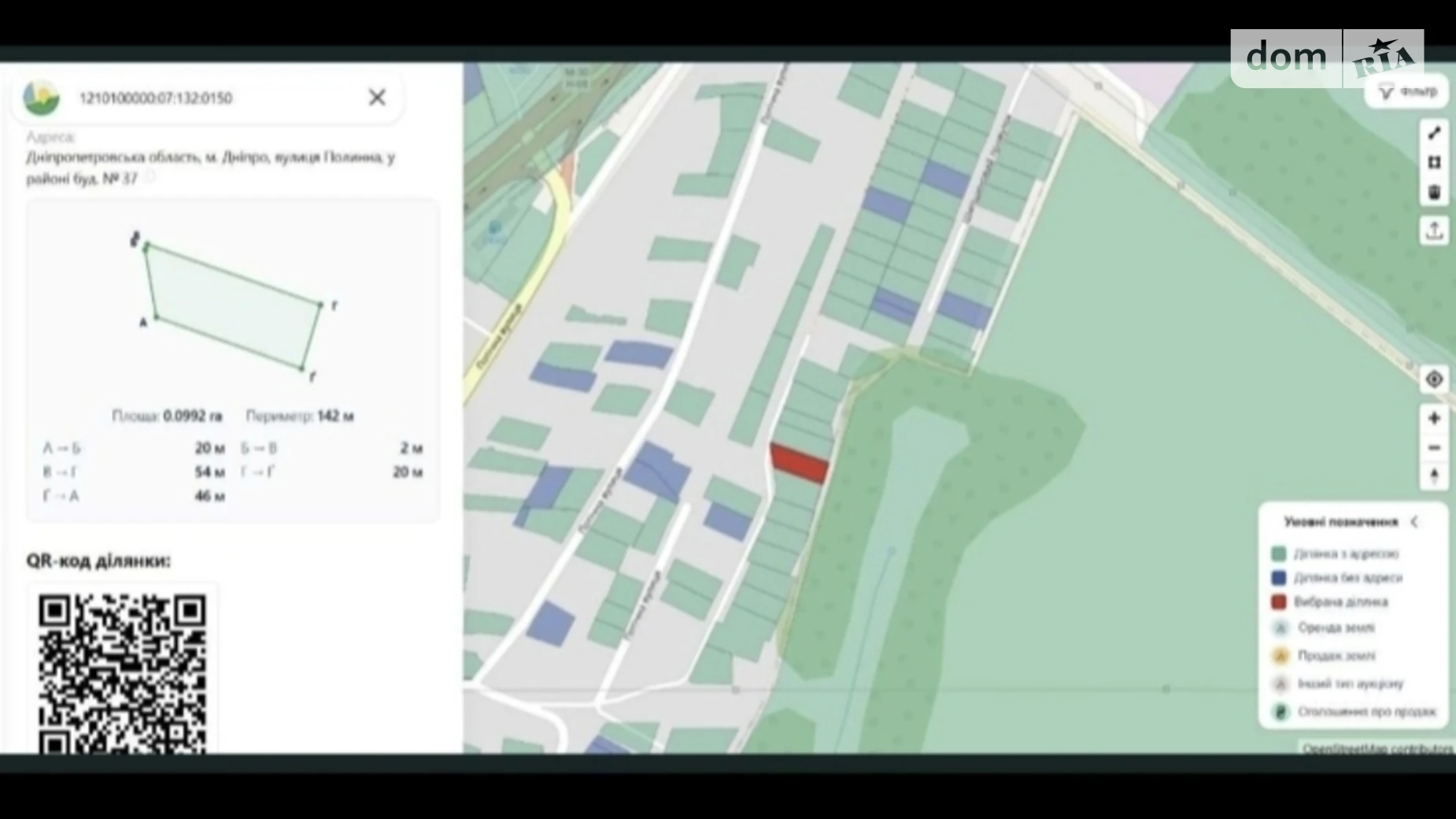Open the OpenStreetMap contributors link

[1378, 748]
